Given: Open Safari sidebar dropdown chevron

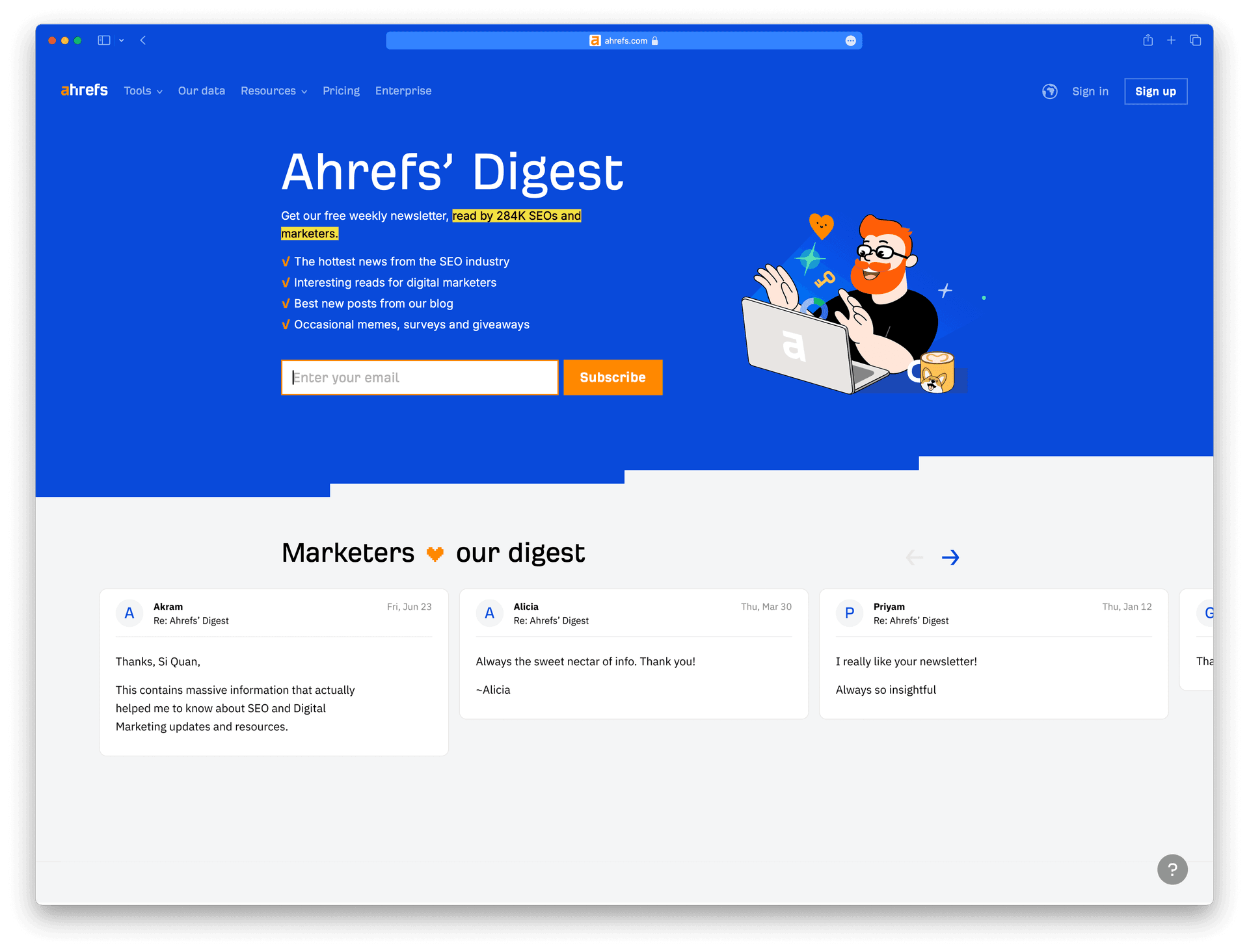Looking at the screenshot, I should pyautogui.click(x=122, y=40).
